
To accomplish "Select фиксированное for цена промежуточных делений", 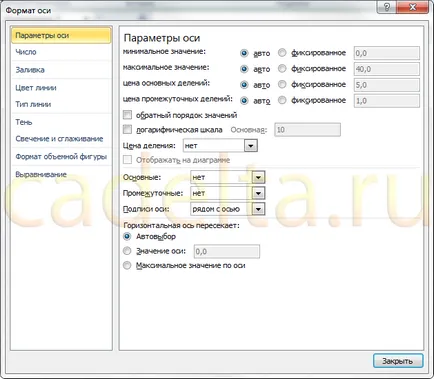I will 282,100.
